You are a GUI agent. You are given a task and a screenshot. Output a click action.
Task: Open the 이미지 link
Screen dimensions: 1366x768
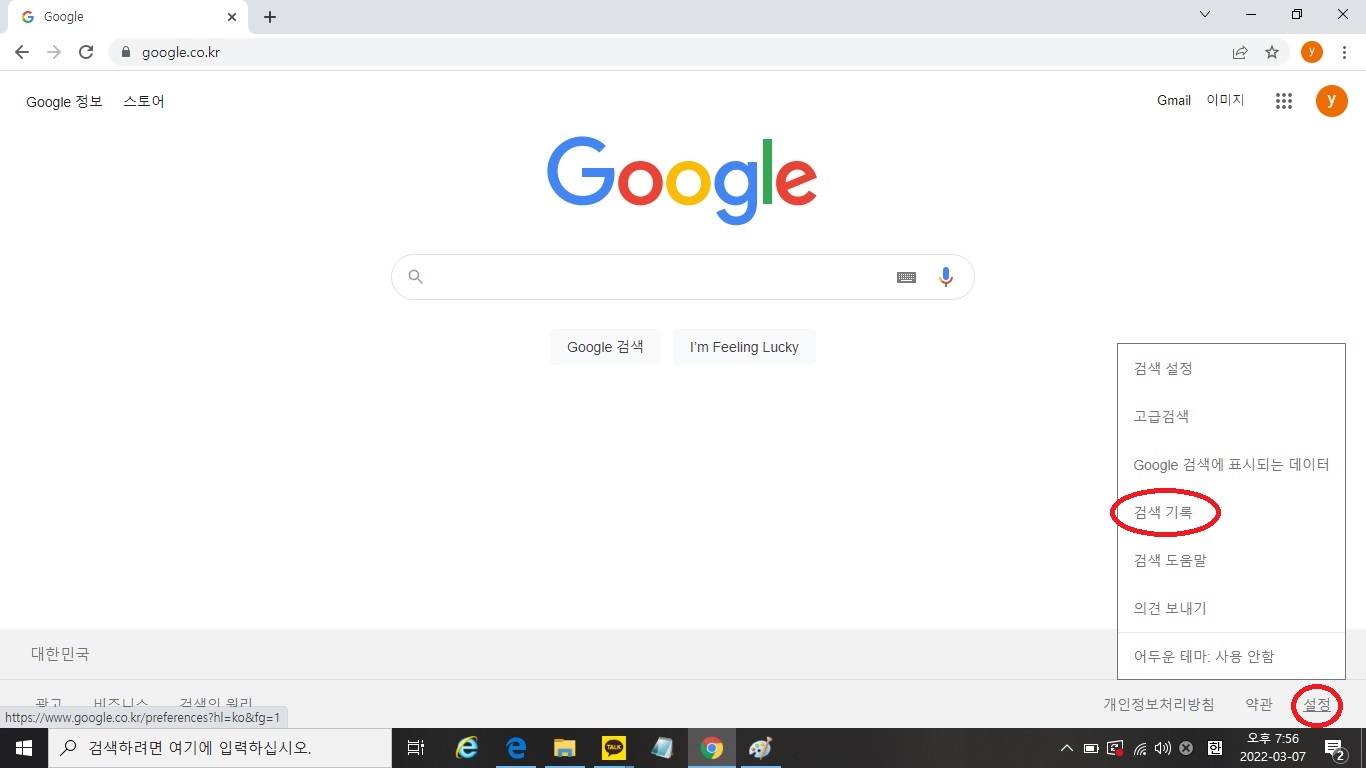pyautogui.click(x=1225, y=100)
